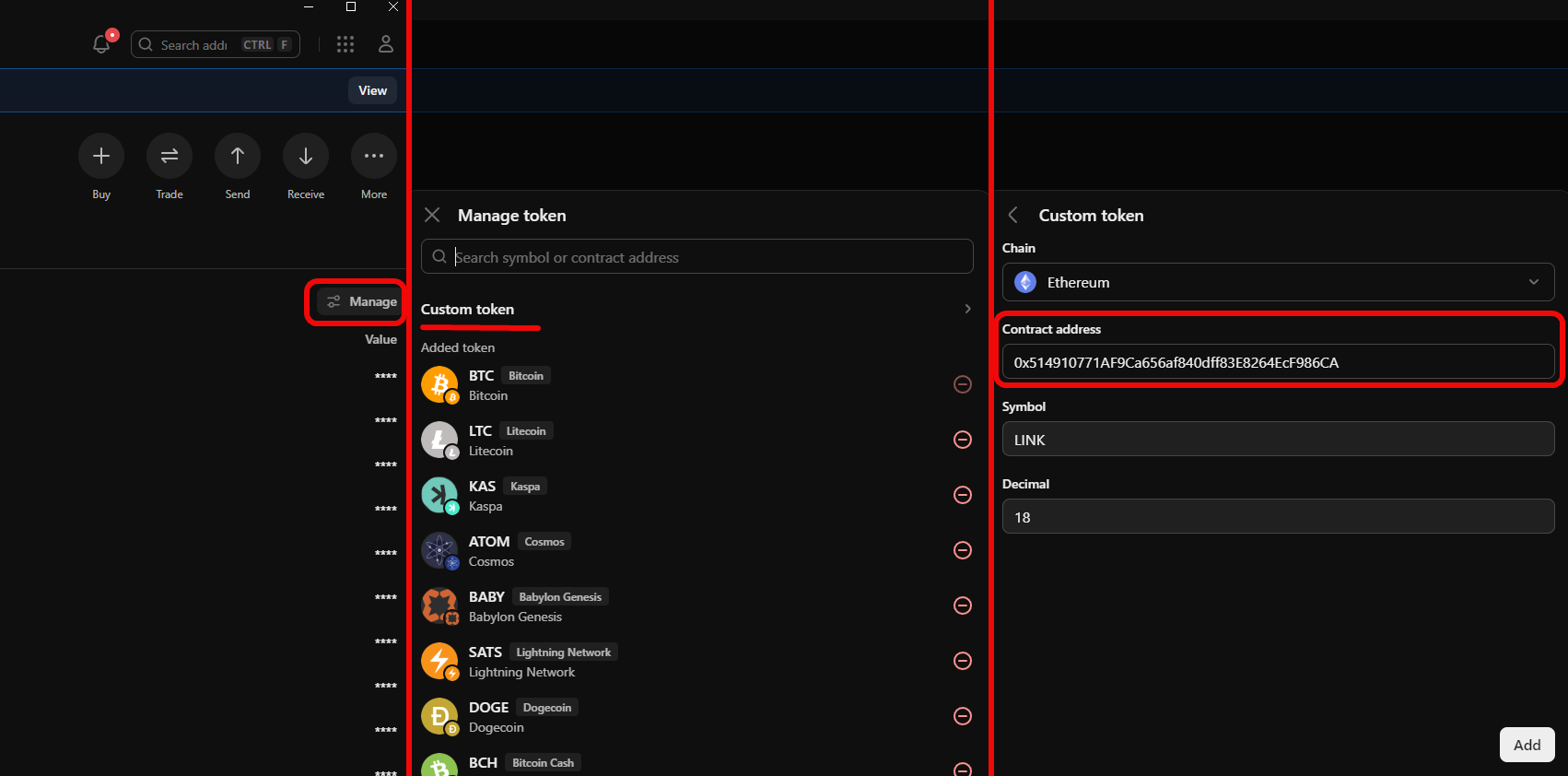Click the View button

point(372,90)
